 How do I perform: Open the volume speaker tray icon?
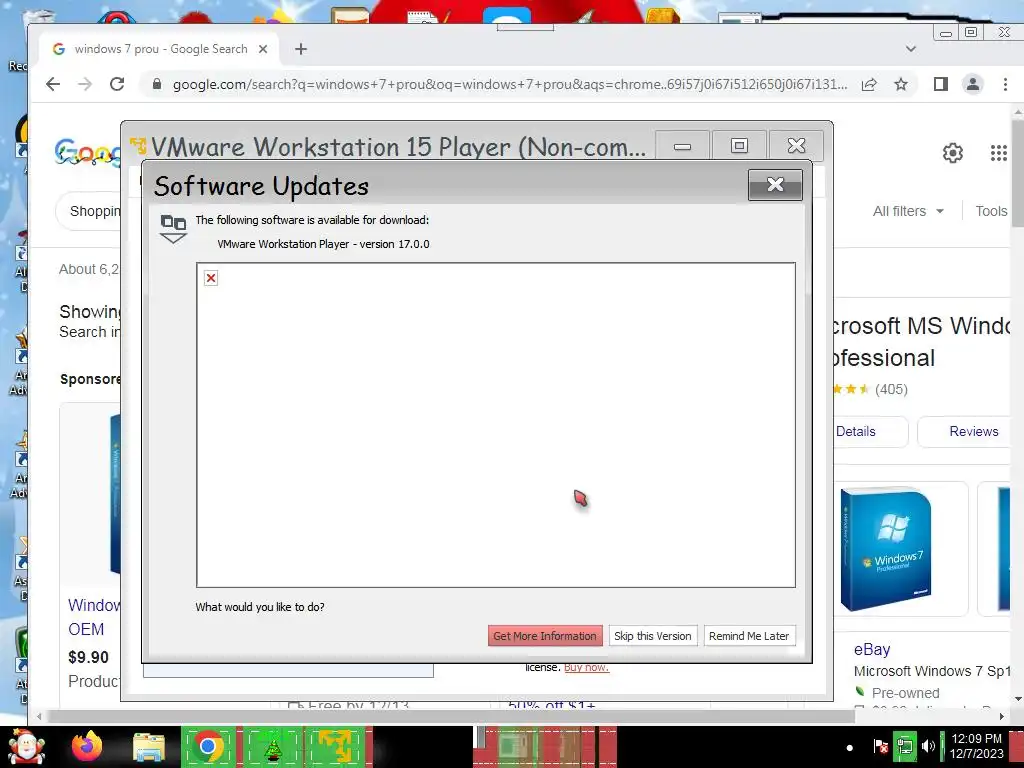click(928, 746)
